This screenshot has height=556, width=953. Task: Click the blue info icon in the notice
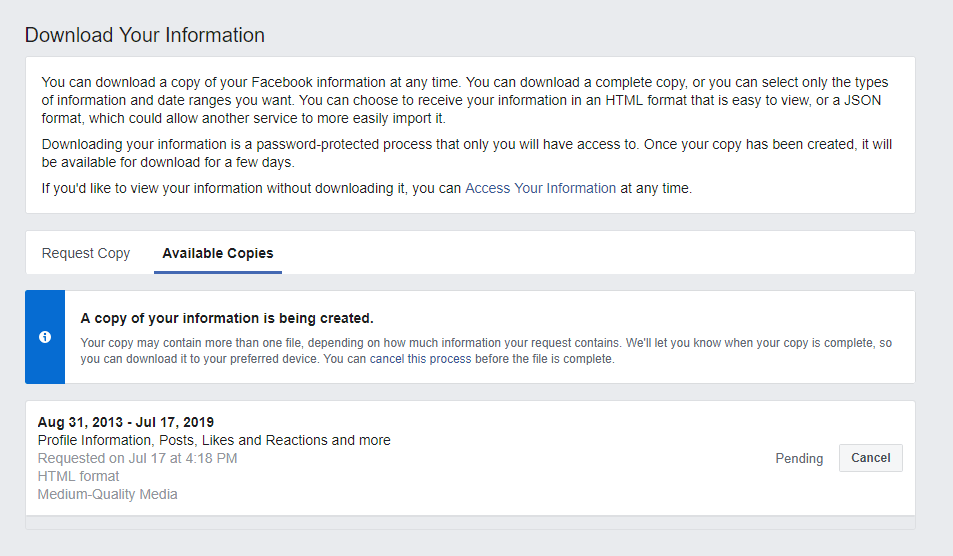click(45, 337)
